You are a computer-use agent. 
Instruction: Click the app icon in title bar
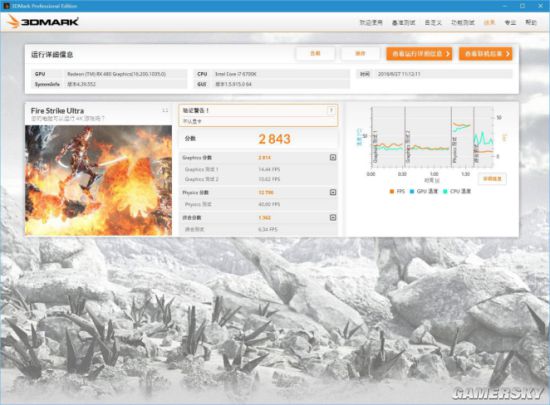tap(6, 6)
